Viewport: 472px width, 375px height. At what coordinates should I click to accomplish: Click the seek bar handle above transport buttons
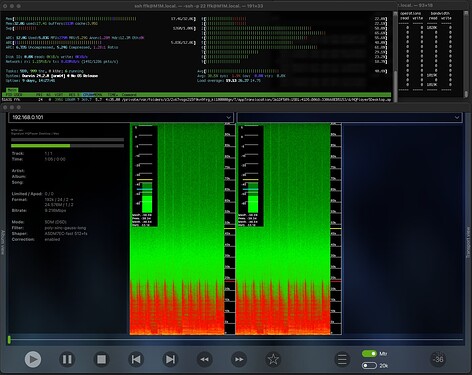tap(9, 340)
